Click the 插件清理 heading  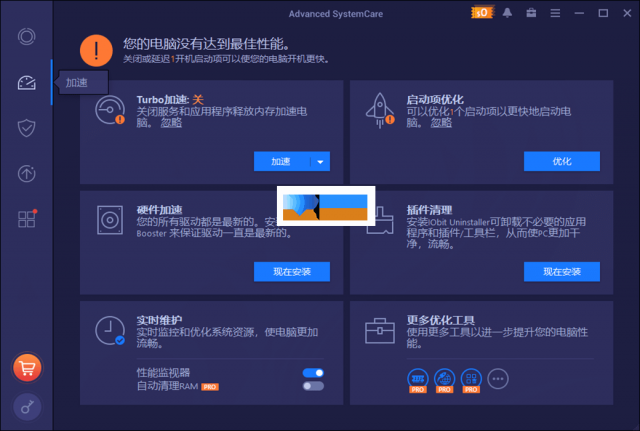[429, 210]
